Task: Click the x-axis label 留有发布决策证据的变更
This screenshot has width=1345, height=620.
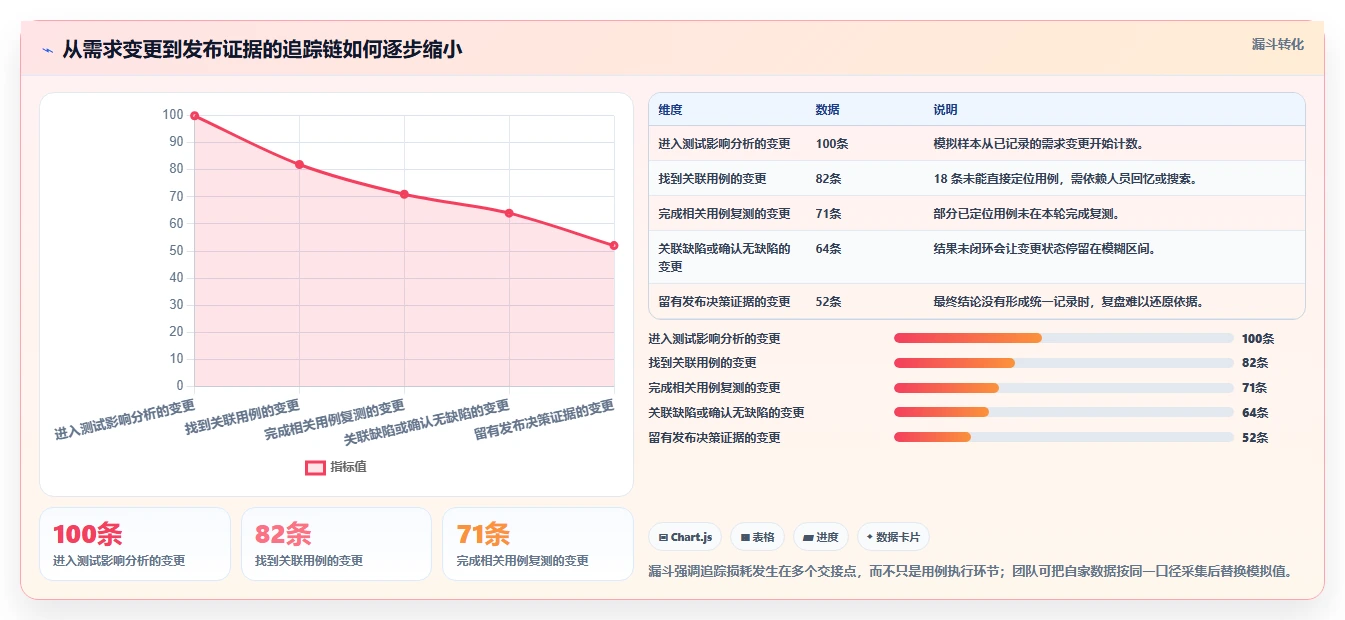Action: 544,420
